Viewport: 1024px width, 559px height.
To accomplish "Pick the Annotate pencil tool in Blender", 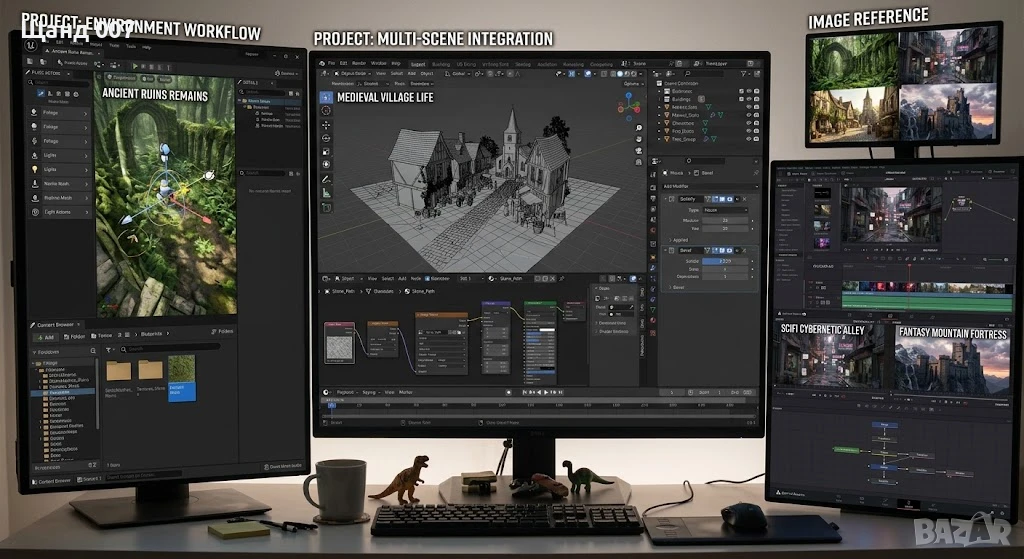I will click(x=326, y=179).
